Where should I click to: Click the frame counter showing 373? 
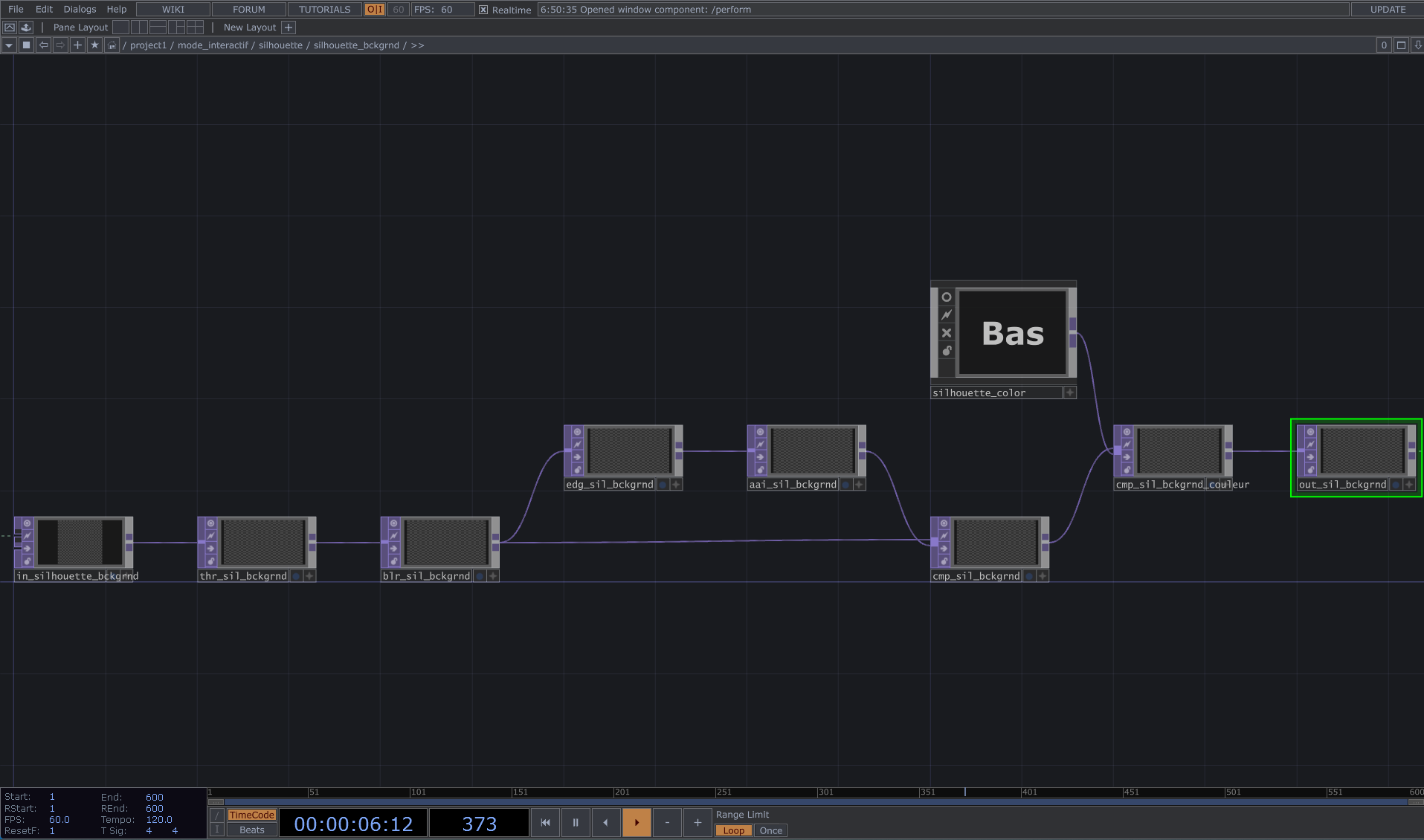(478, 823)
